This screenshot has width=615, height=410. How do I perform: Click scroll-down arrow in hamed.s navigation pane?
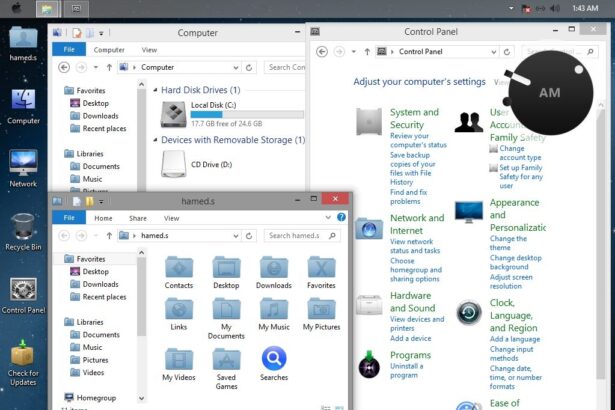(x=141, y=398)
